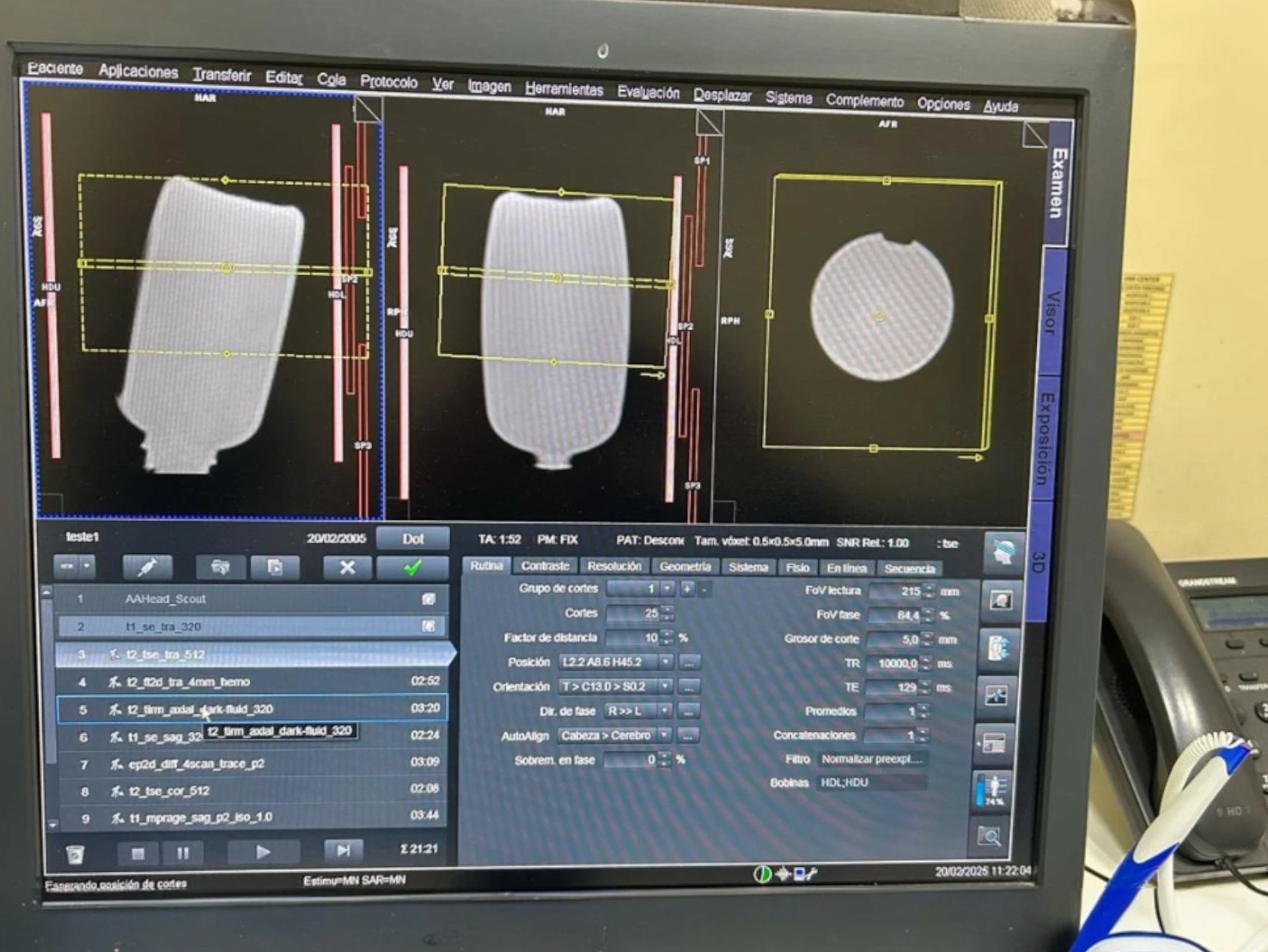
Task: Open the Herramientas menu
Action: coord(564,89)
